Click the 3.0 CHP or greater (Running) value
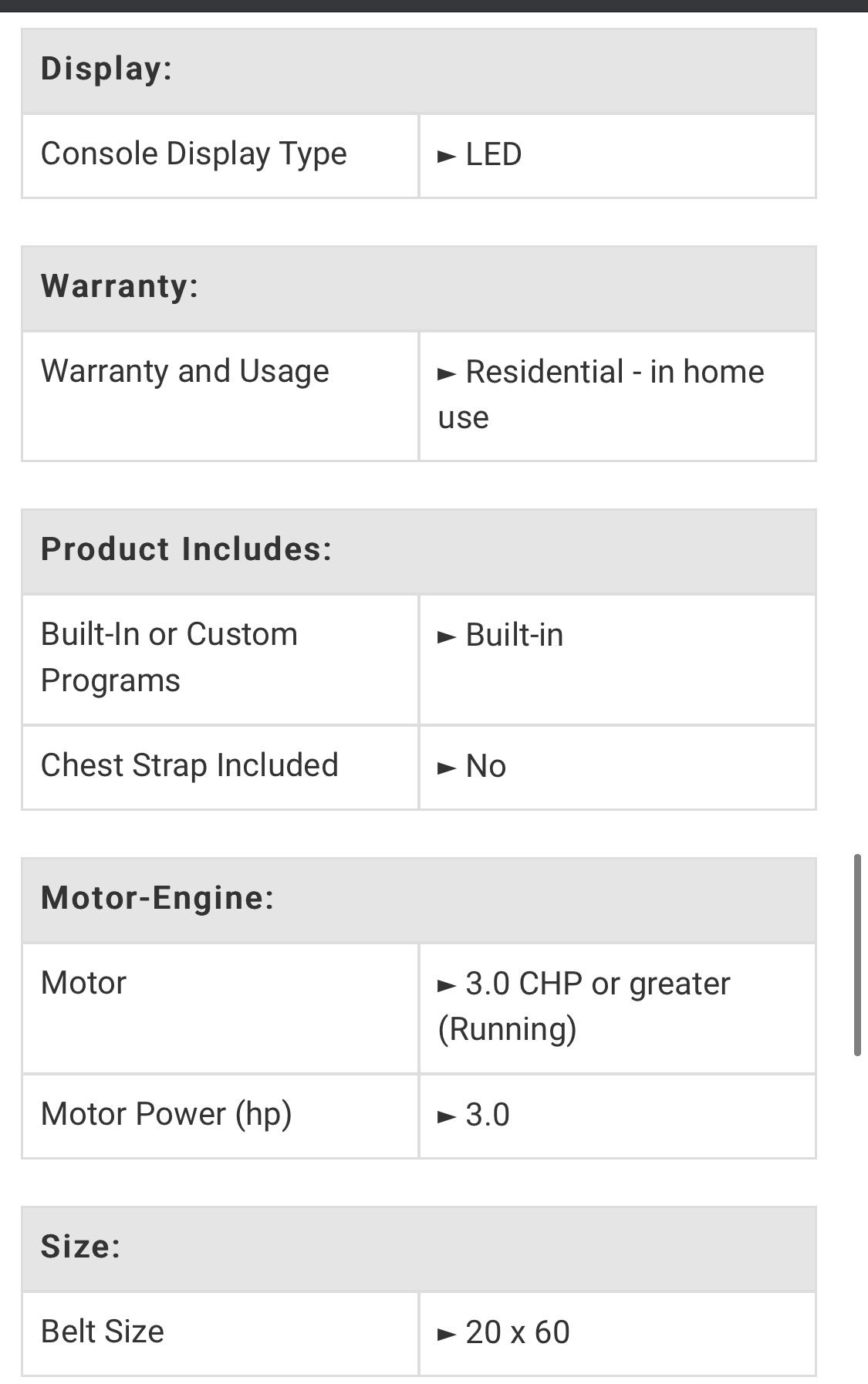868x1384 pixels. pos(583,1007)
